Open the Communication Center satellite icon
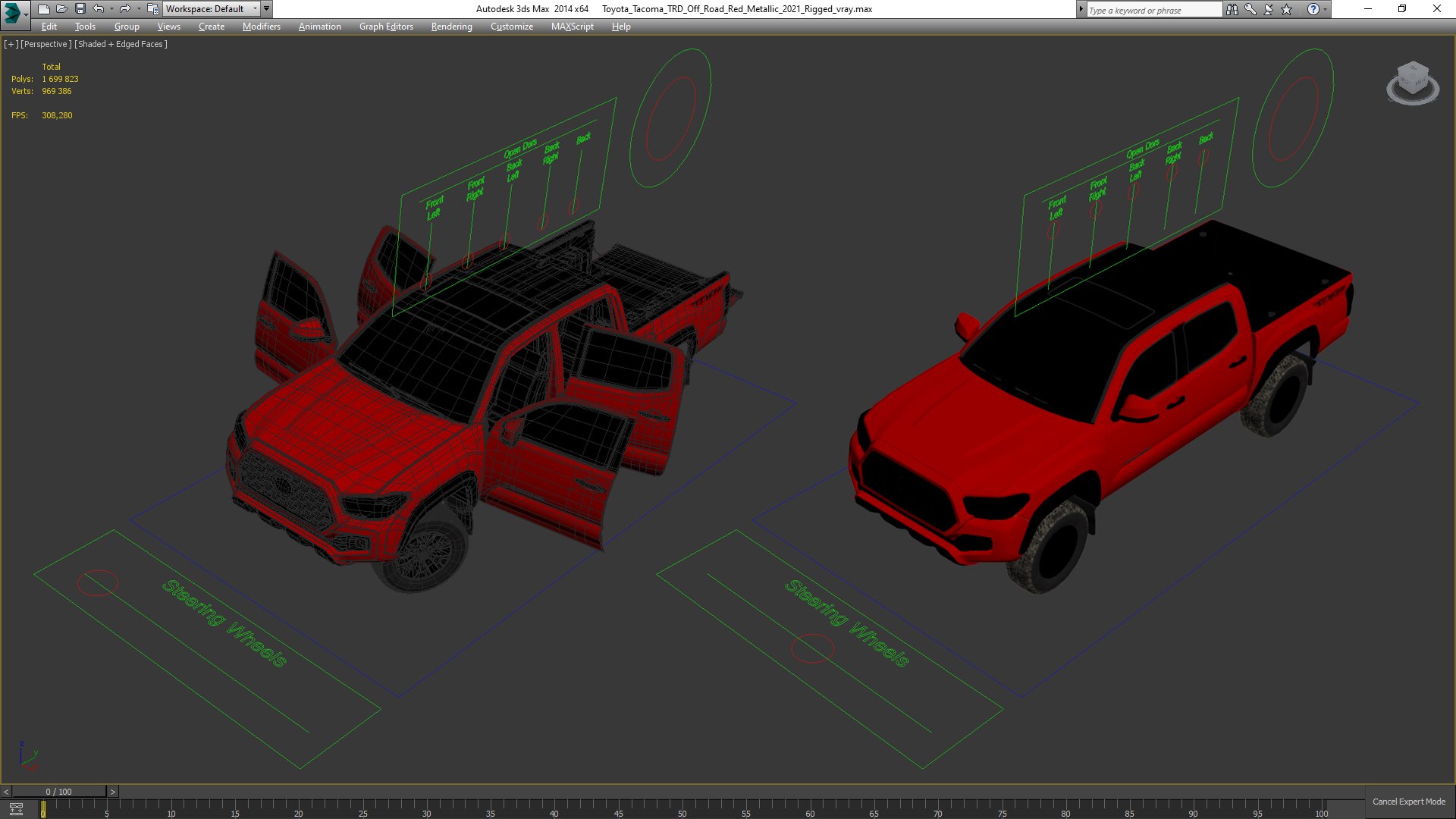This screenshot has width=1456, height=819. coord(1269,9)
